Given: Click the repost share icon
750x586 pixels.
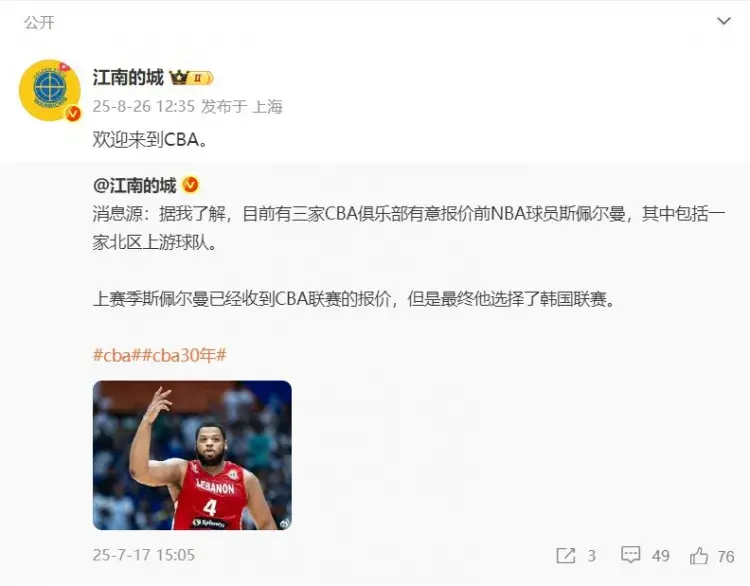Looking at the screenshot, I should pyautogui.click(x=566, y=555).
